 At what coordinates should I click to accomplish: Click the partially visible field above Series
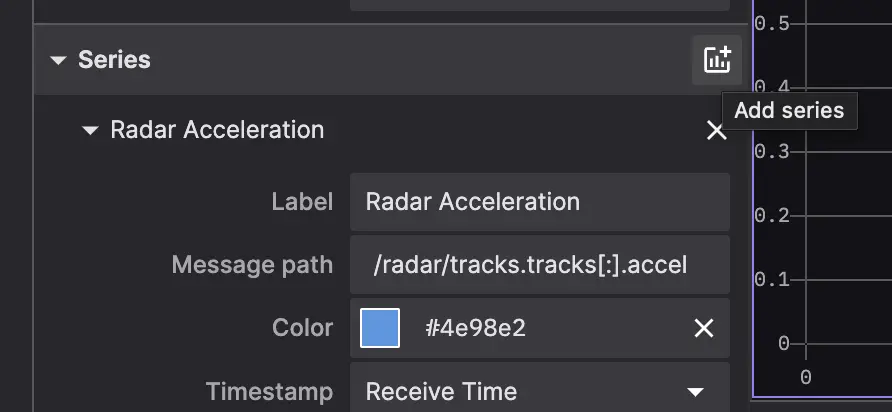point(540,5)
